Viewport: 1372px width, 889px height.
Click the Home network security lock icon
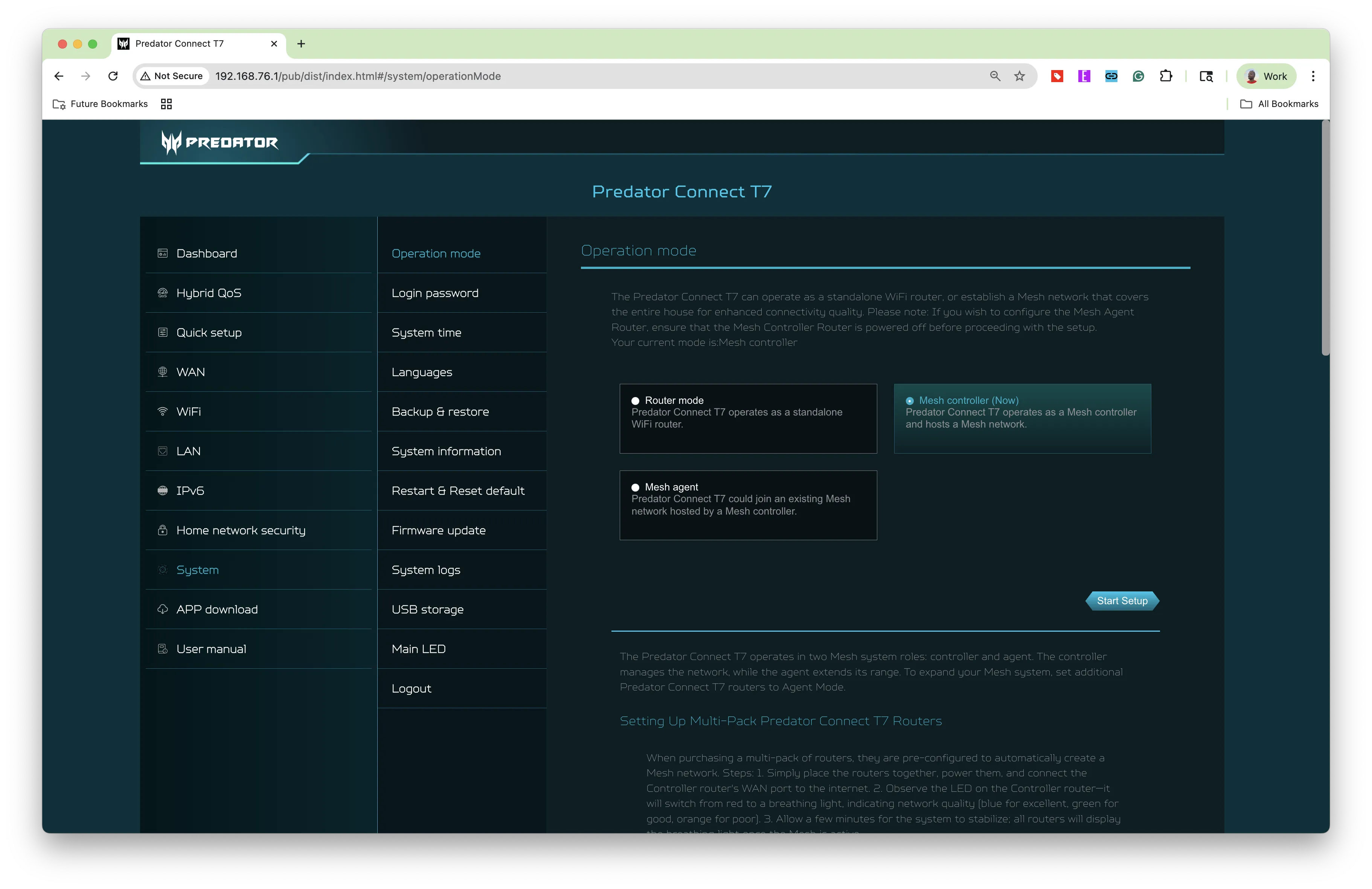tap(163, 530)
